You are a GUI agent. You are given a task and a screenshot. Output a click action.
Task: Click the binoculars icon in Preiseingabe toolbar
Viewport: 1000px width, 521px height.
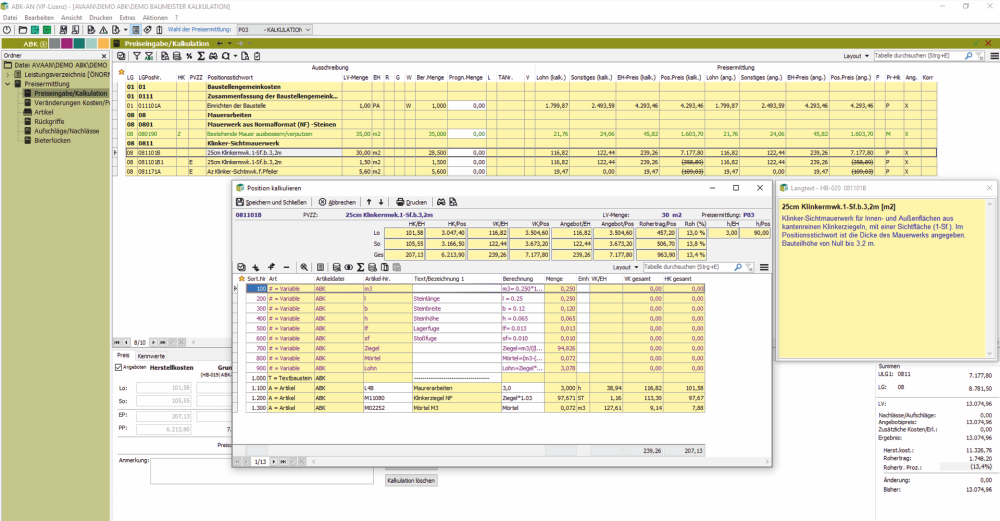click(213, 56)
